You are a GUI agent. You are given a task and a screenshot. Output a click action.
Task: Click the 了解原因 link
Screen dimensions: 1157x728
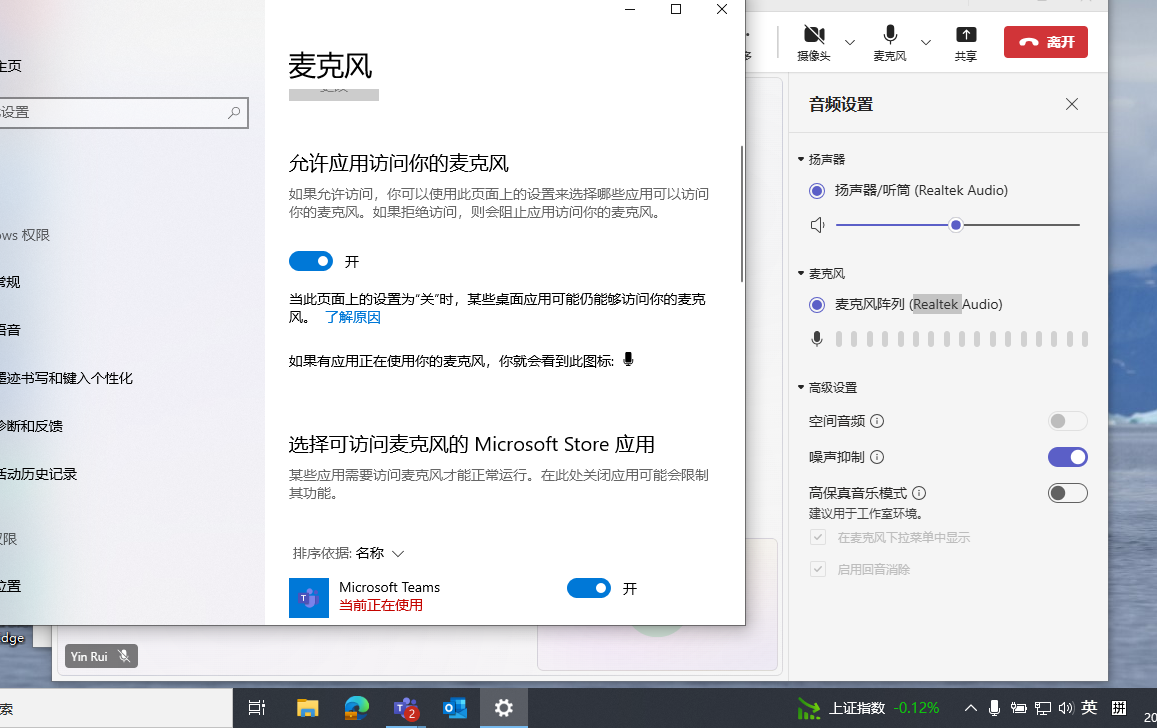[352, 317]
